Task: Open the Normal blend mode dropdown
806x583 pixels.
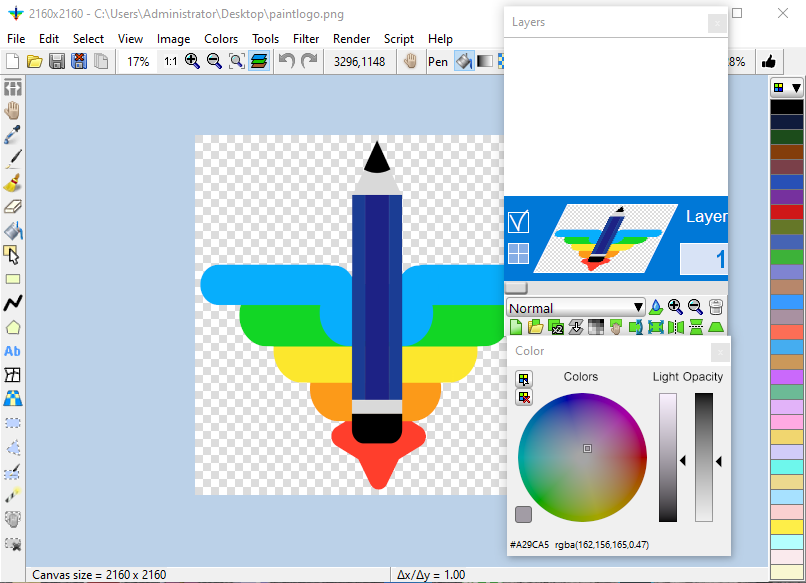Action: click(x=576, y=308)
